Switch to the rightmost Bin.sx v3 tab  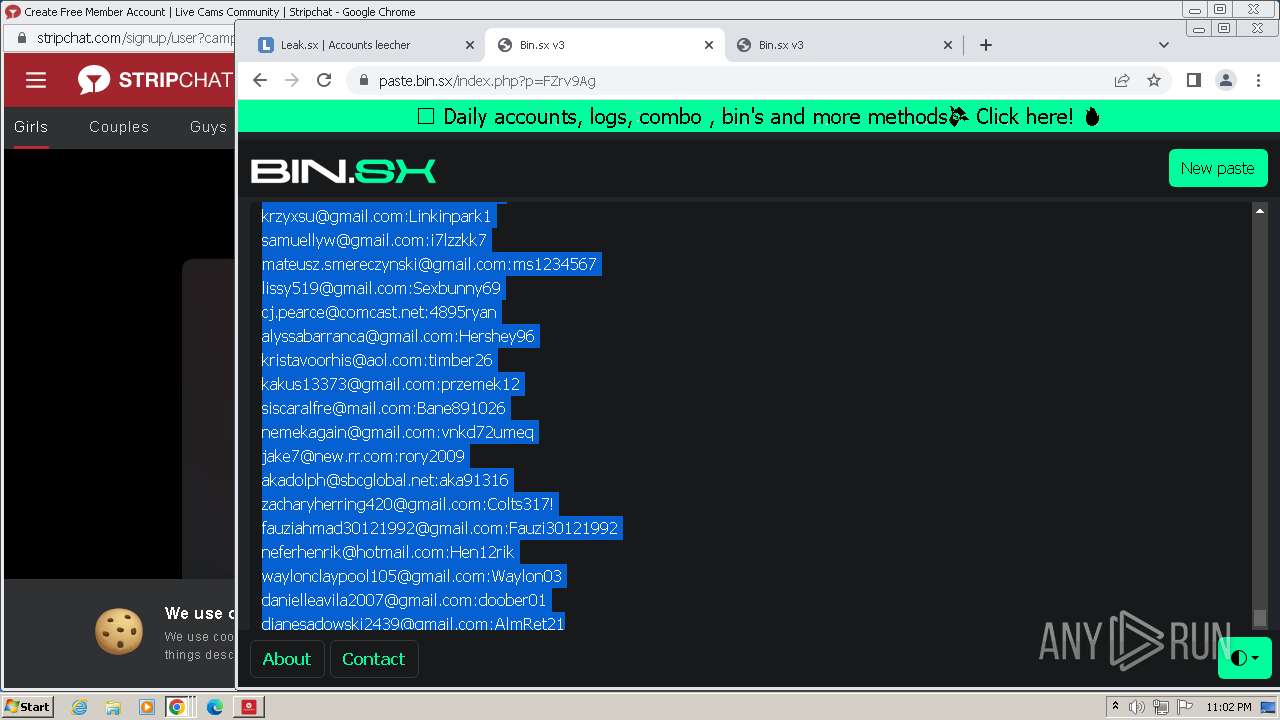(x=844, y=45)
